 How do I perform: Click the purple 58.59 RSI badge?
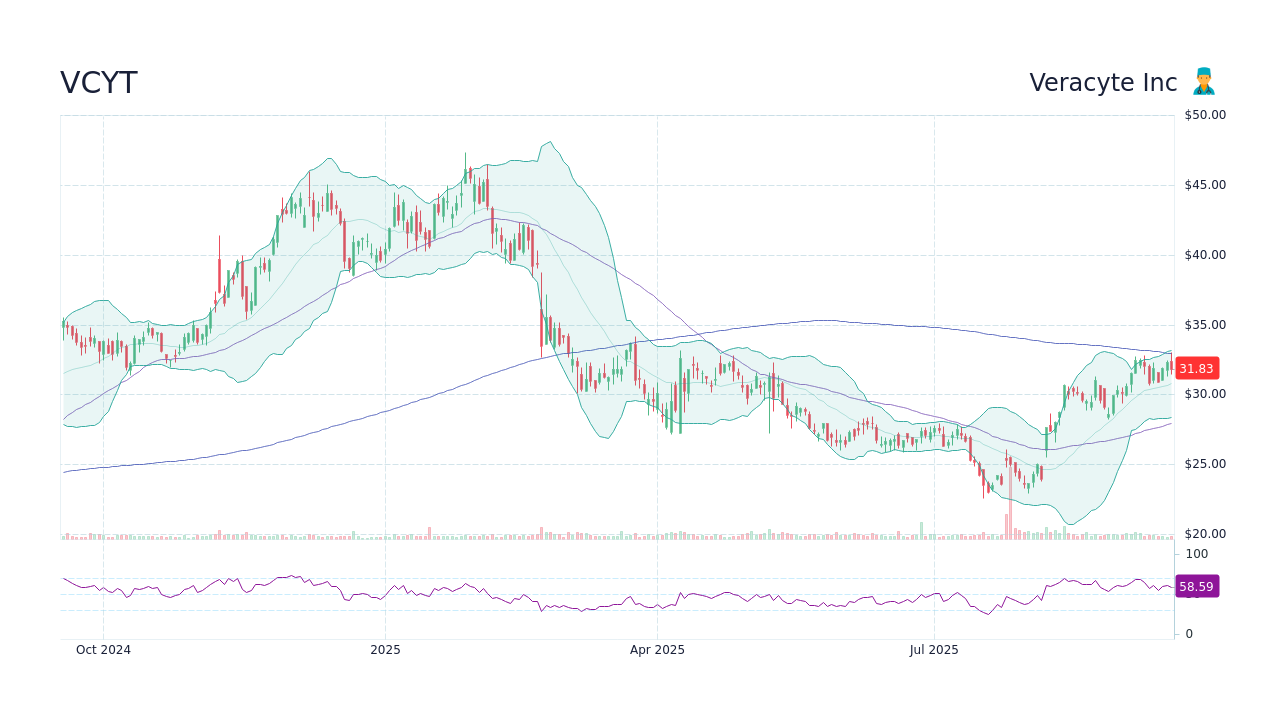pos(1197,586)
